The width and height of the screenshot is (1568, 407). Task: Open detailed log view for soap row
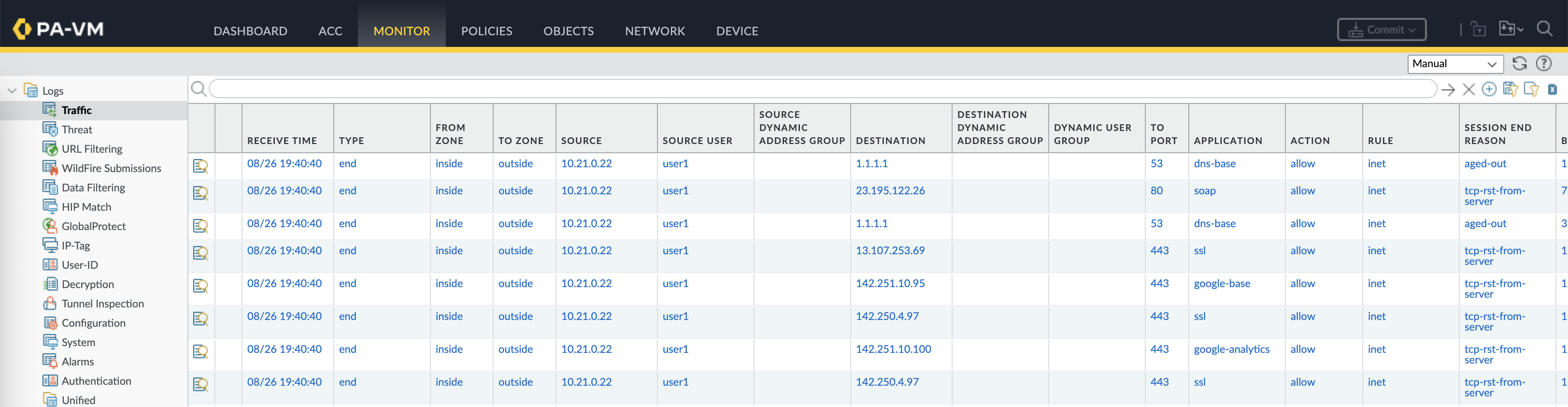click(200, 193)
